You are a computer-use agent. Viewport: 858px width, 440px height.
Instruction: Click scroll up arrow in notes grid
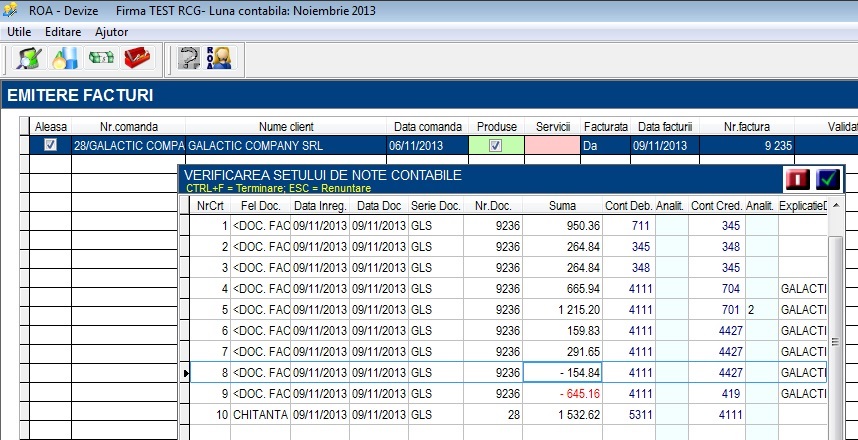(x=835, y=206)
